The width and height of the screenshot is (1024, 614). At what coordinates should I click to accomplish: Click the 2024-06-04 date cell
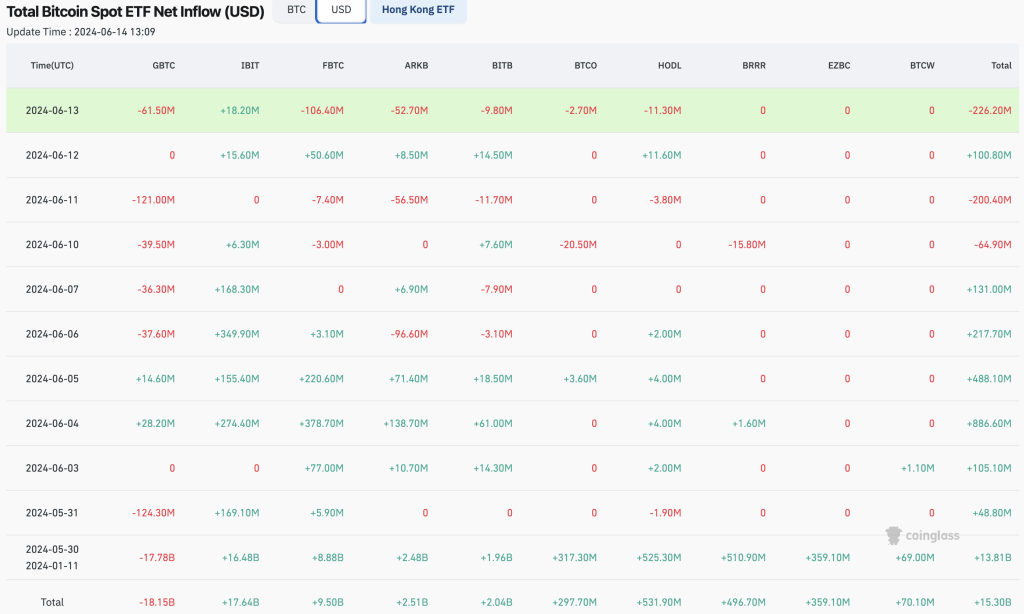point(52,423)
